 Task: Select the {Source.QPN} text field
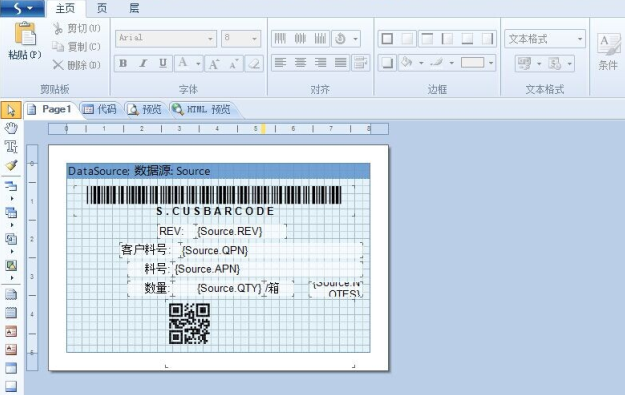click(x=271, y=250)
